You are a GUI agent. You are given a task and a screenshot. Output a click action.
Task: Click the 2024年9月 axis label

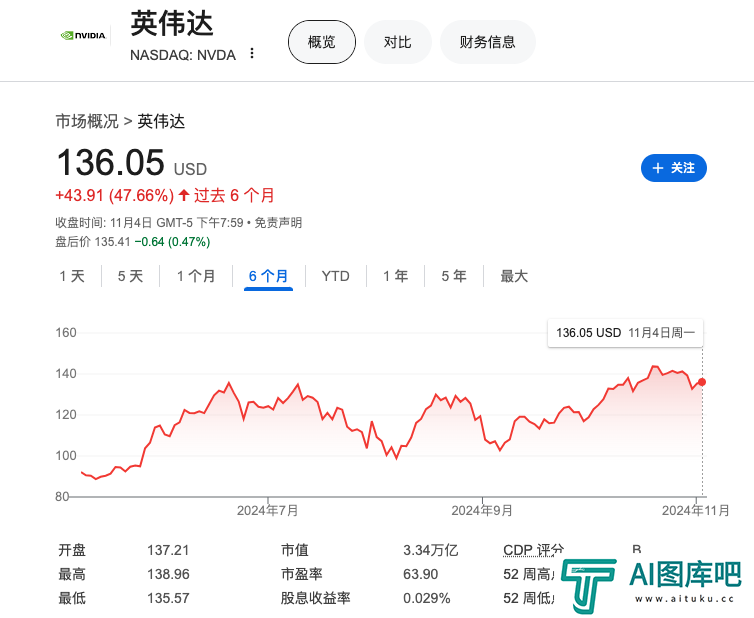tap(482, 510)
